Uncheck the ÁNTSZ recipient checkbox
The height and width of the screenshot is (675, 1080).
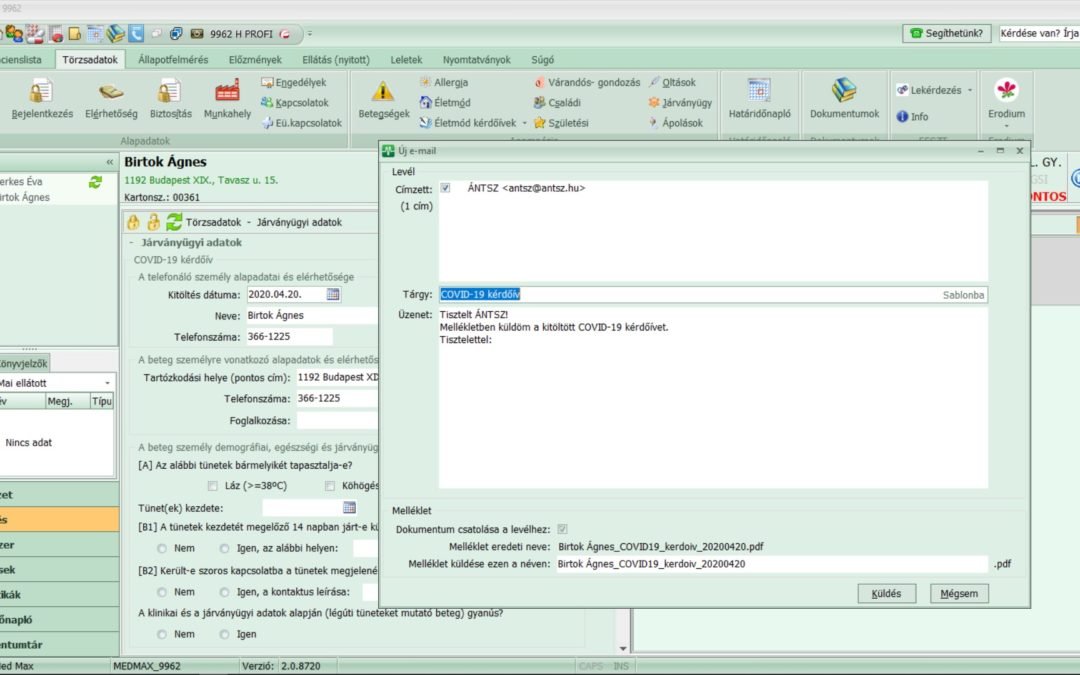pos(445,188)
